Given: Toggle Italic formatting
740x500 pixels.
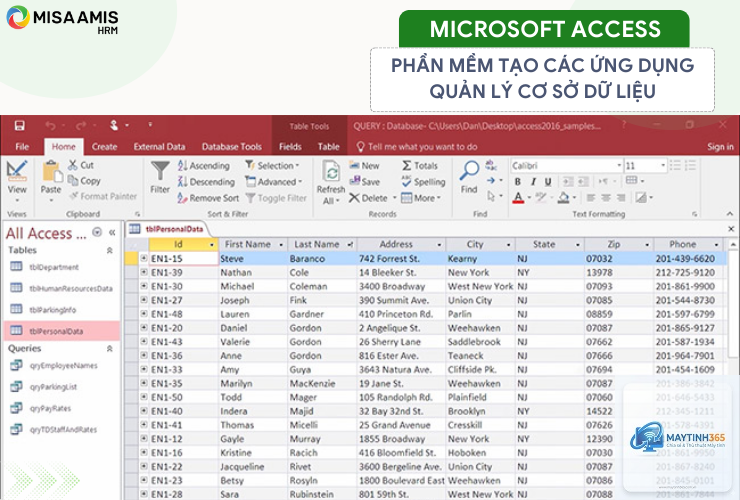Looking at the screenshot, I should point(533,182).
